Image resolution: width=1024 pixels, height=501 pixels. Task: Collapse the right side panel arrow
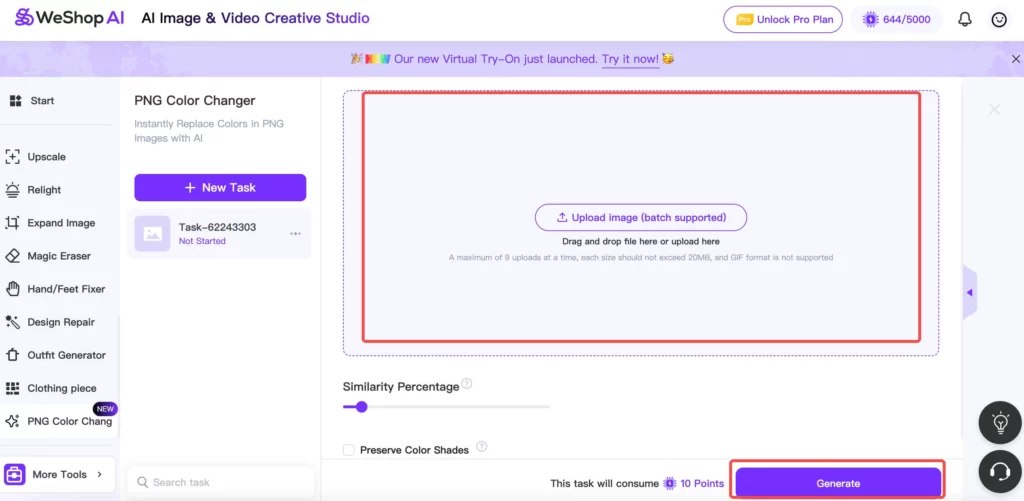click(x=970, y=293)
